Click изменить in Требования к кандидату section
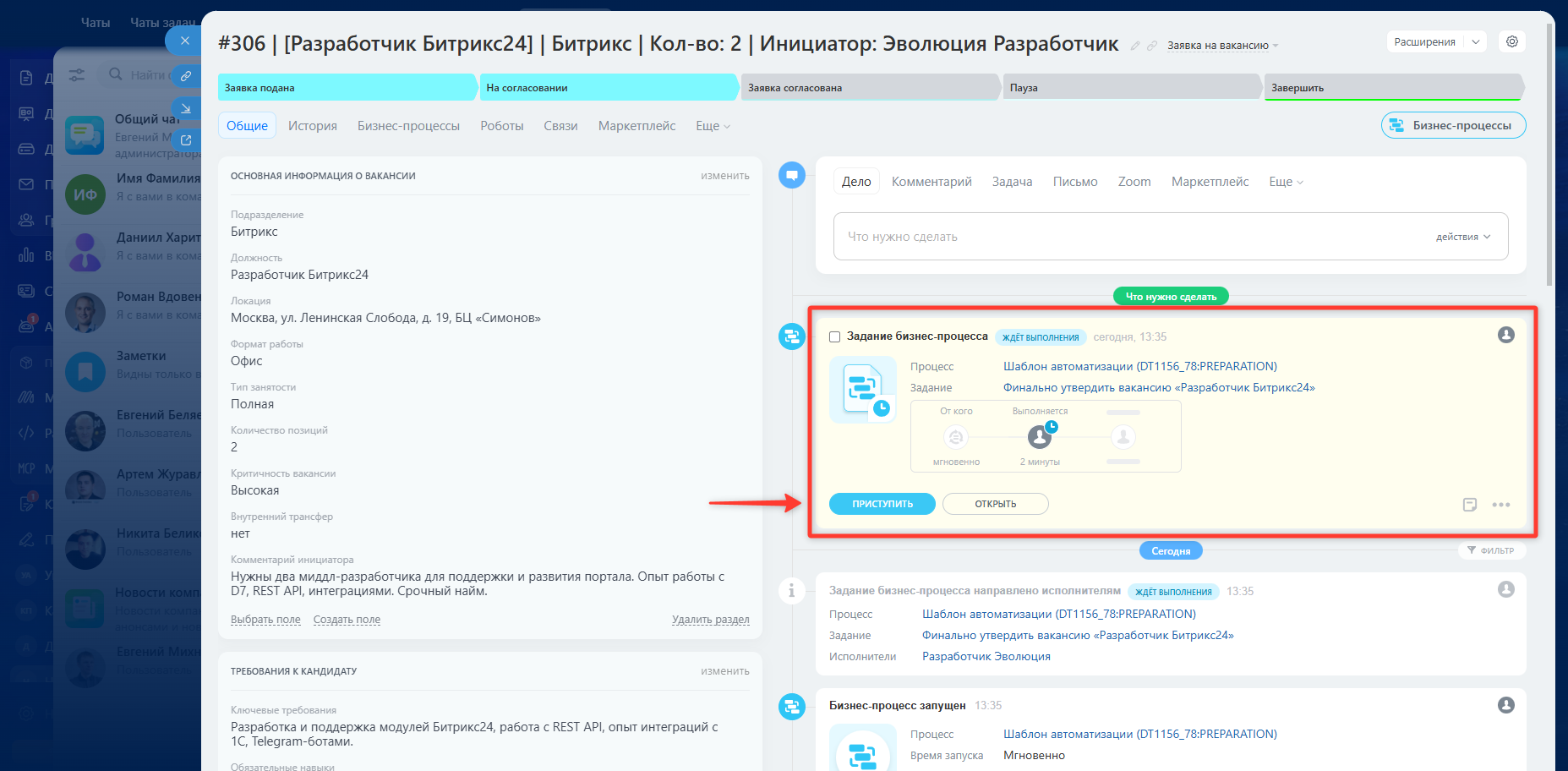 pos(725,671)
